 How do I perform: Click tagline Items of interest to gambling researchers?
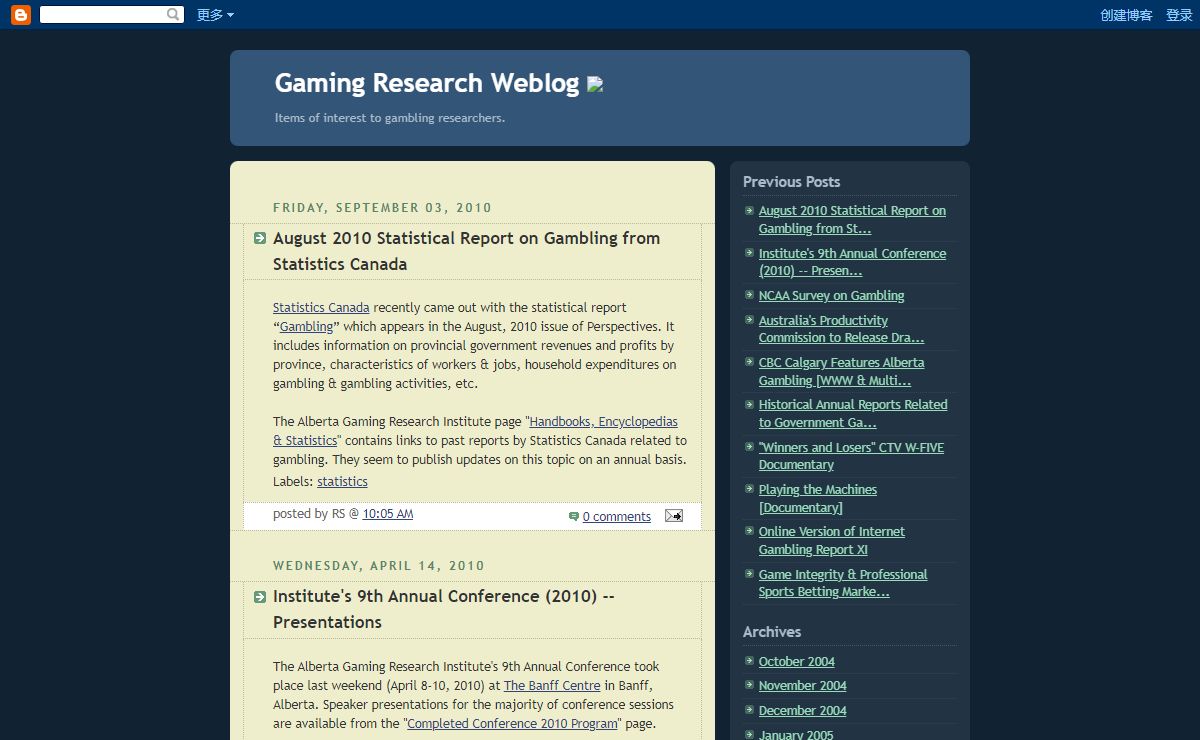390,118
